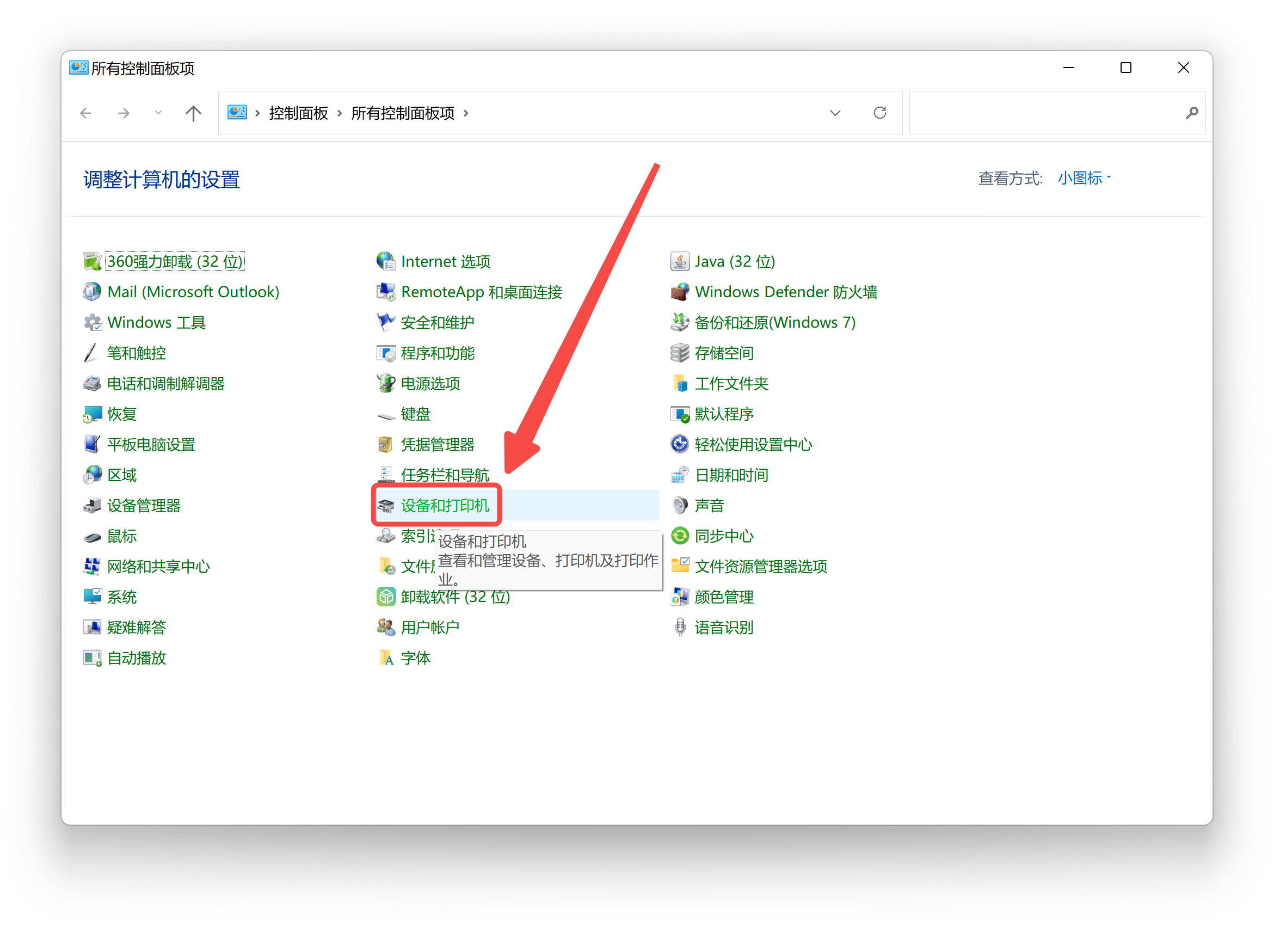
Task: Open the 任务栏和导航 link
Action: point(445,475)
